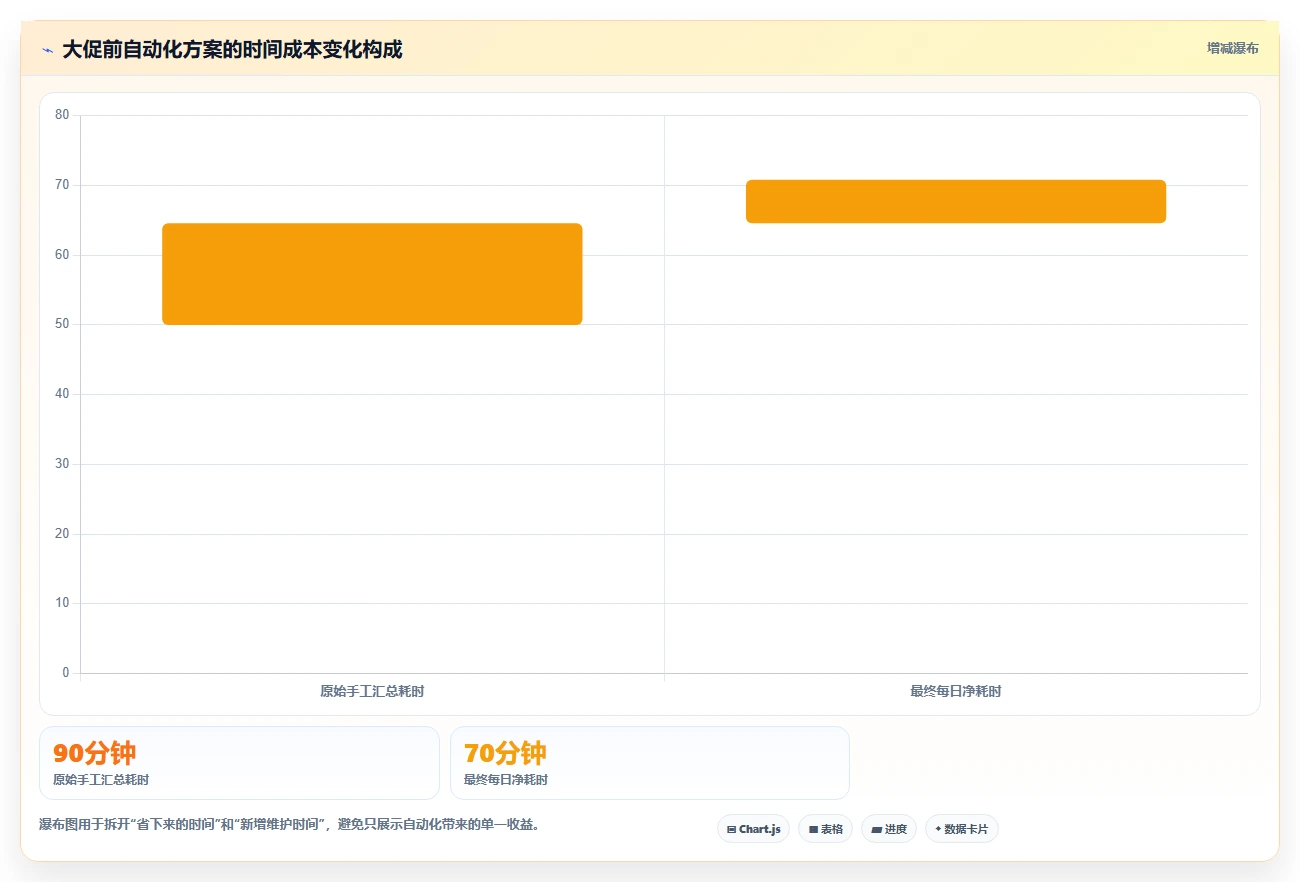Click y-axis value 30

(62, 464)
